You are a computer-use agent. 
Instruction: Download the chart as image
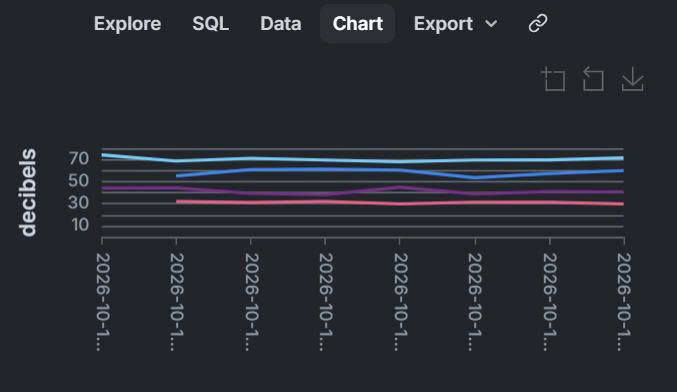[633, 79]
